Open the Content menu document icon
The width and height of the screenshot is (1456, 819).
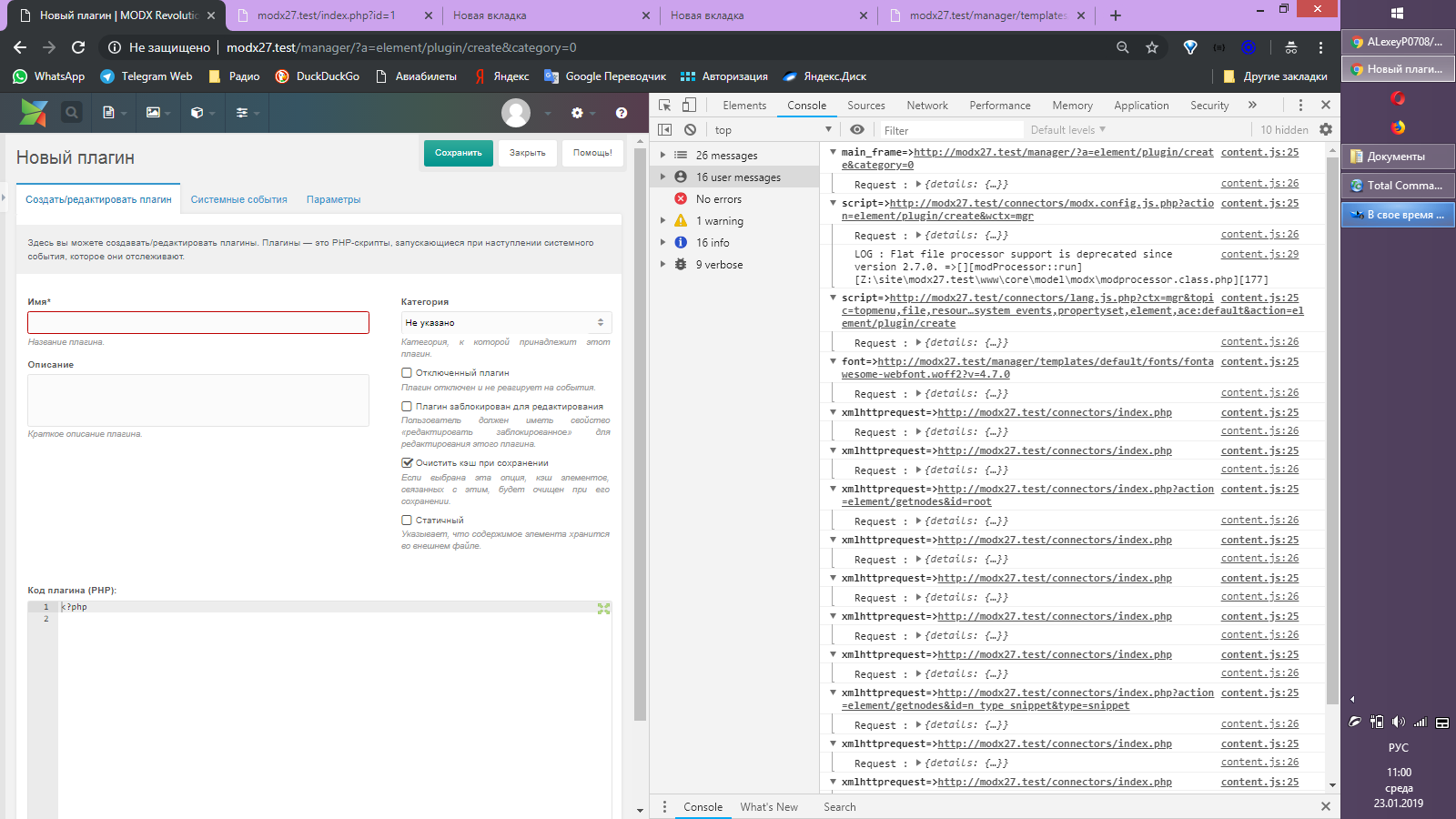pyautogui.click(x=108, y=113)
